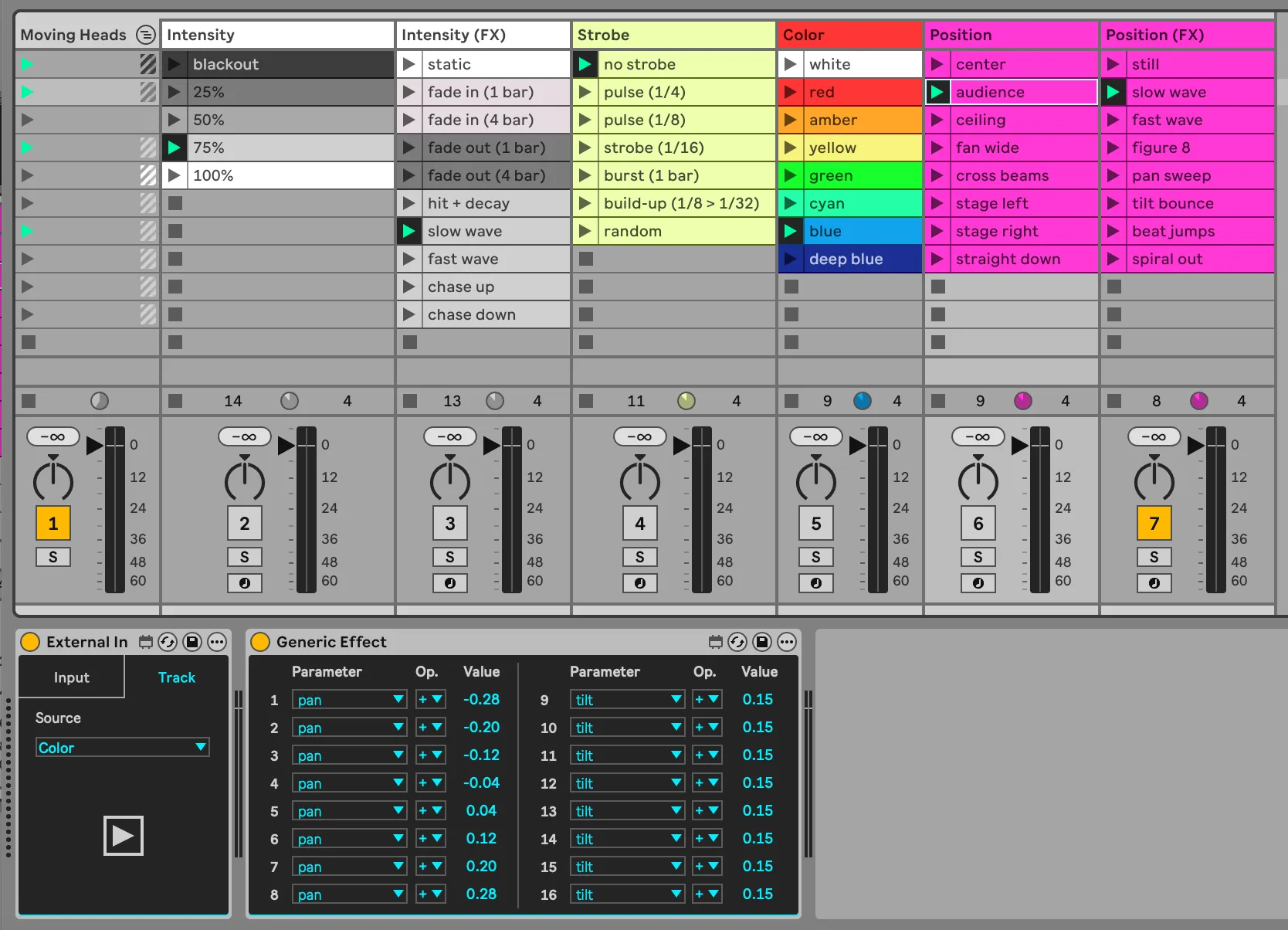
Task: Open External In device options menu
Action: [217, 642]
